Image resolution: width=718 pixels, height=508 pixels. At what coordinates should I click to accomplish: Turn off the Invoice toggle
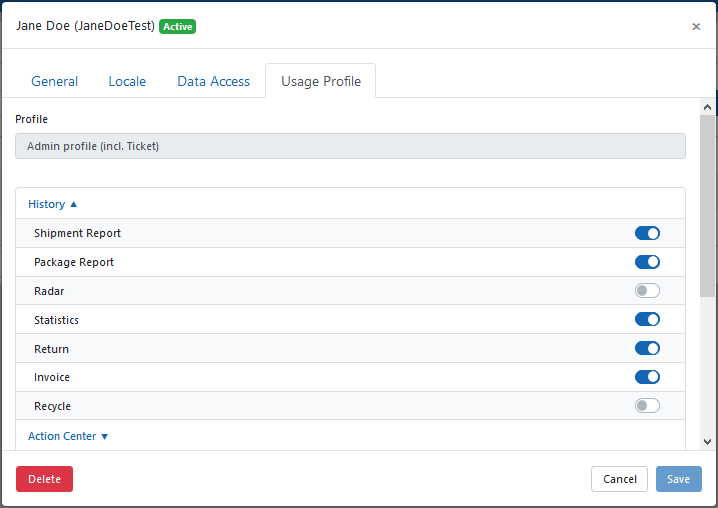[x=647, y=377]
